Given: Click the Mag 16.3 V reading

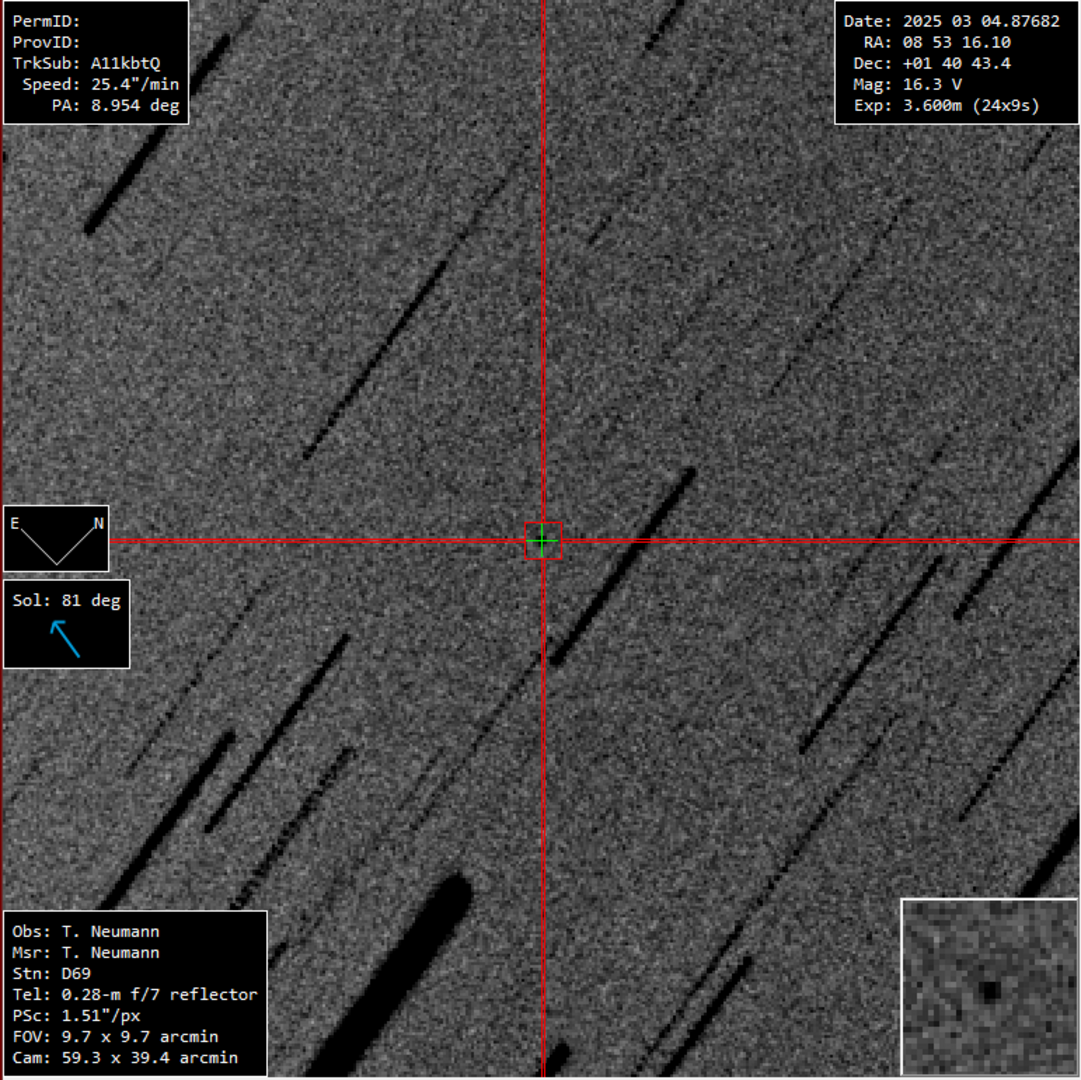Looking at the screenshot, I should pyautogui.click(x=907, y=85).
